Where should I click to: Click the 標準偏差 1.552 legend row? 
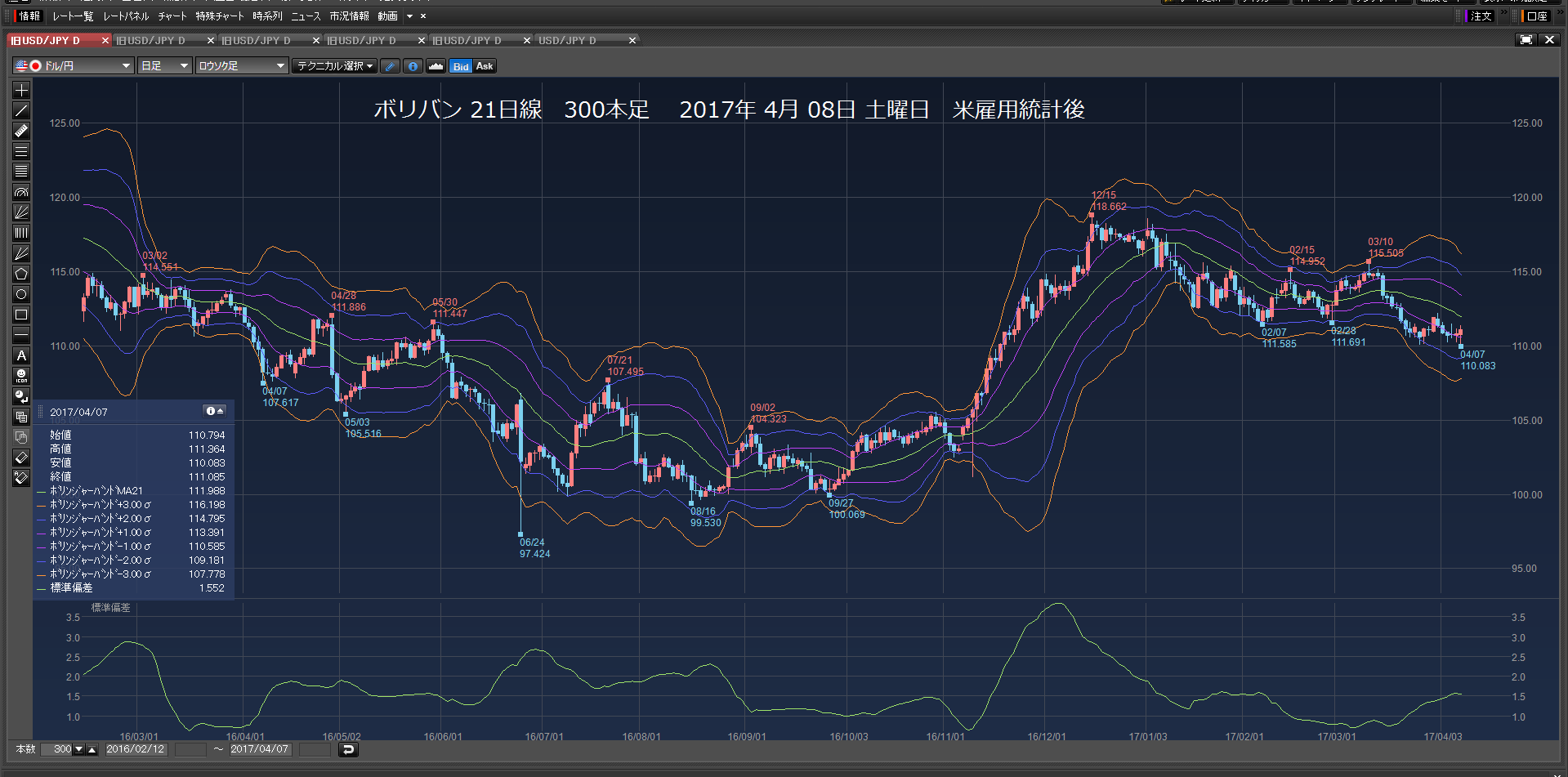pos(131,588)
